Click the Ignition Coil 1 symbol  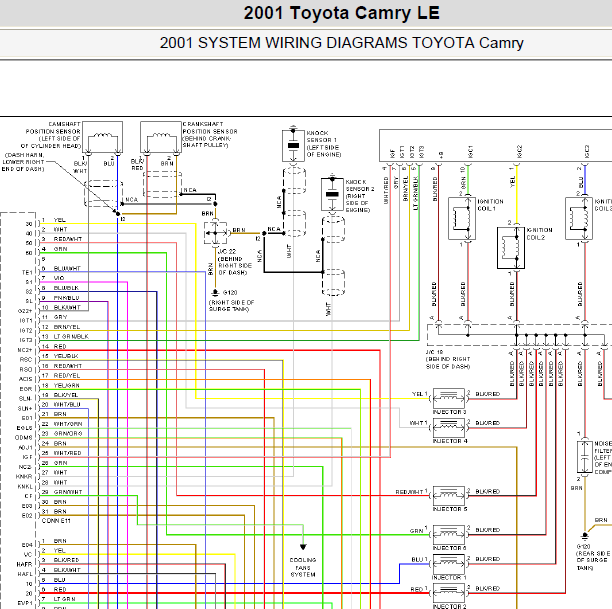coord(462,218)
